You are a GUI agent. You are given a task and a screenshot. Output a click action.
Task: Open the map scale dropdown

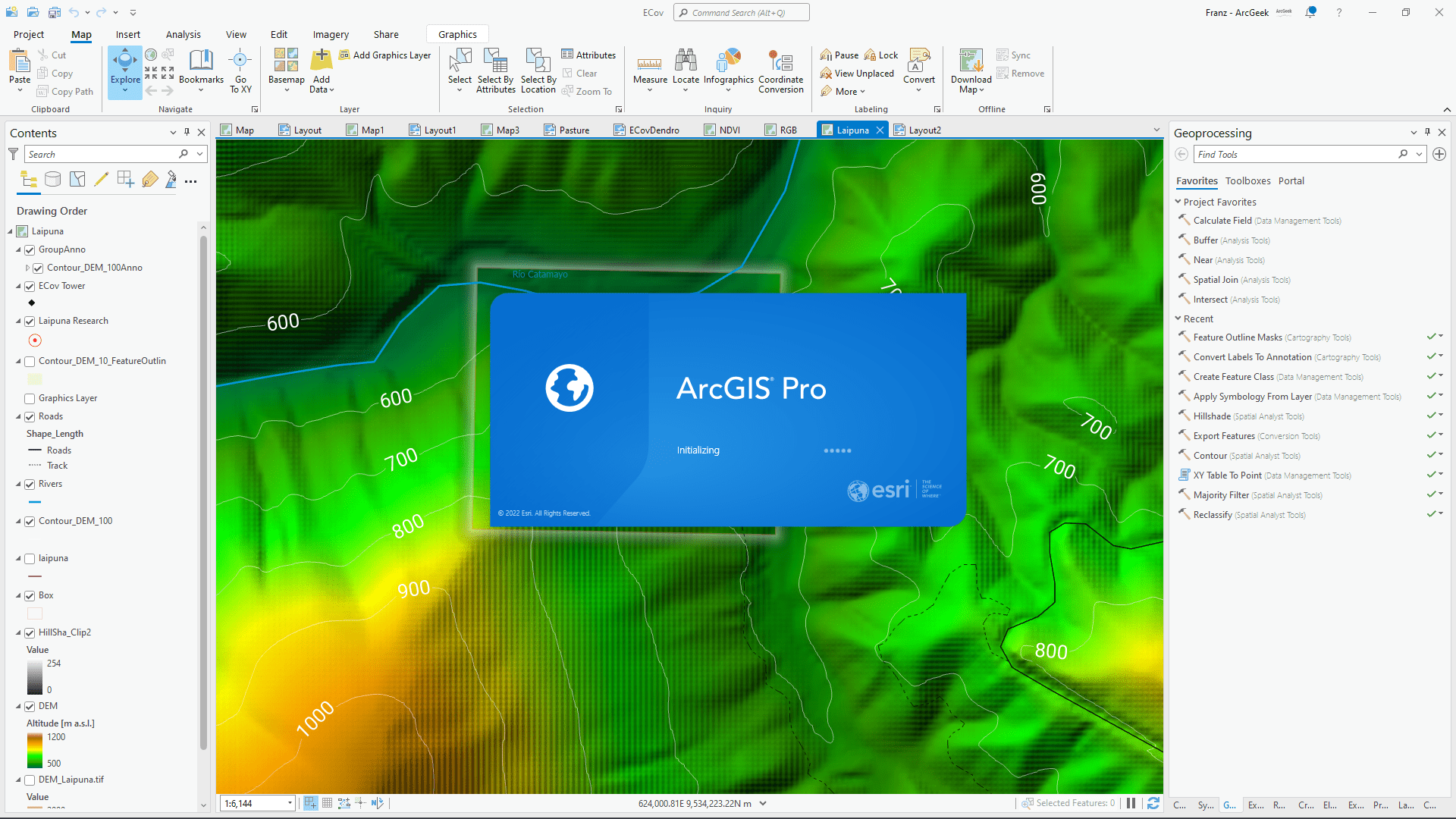click(x=288, y=802)
